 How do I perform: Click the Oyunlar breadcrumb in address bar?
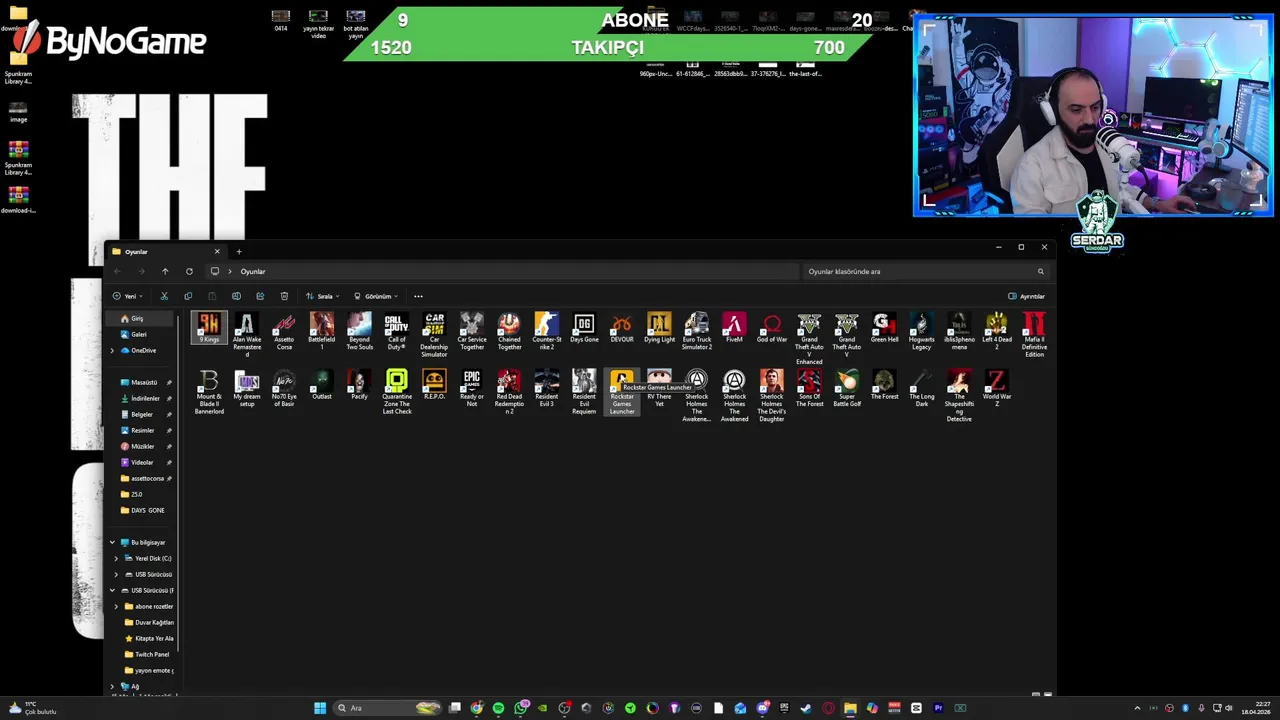pyautogui.click(x=252, y=271)
